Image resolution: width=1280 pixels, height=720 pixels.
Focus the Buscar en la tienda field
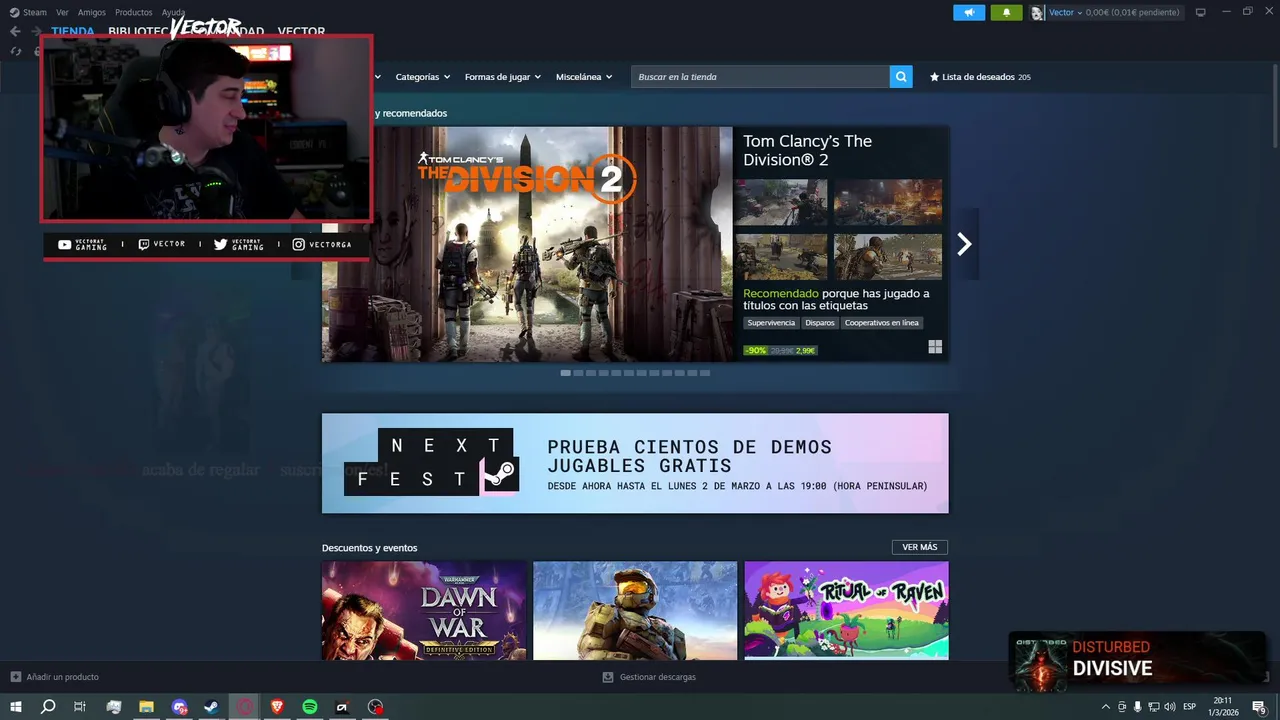(x=760, y=77)
